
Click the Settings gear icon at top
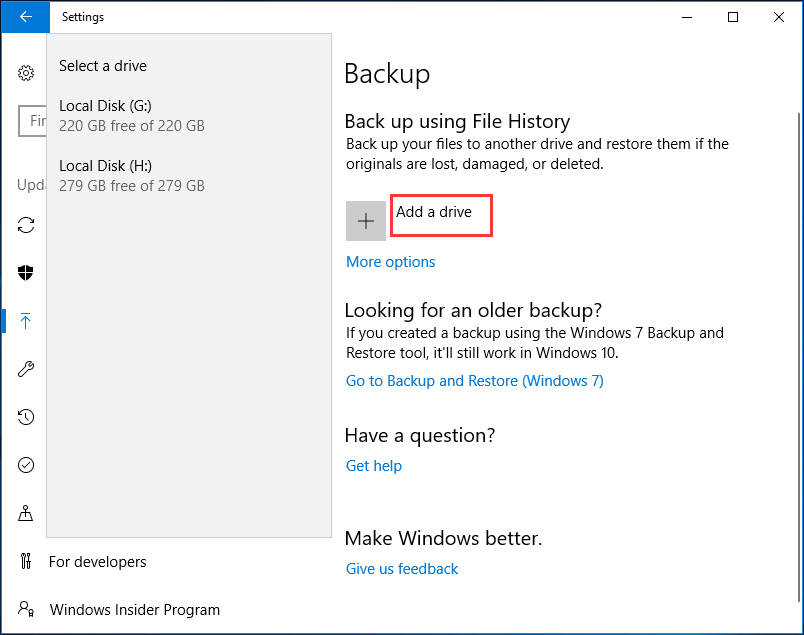[x=26, y=73]
